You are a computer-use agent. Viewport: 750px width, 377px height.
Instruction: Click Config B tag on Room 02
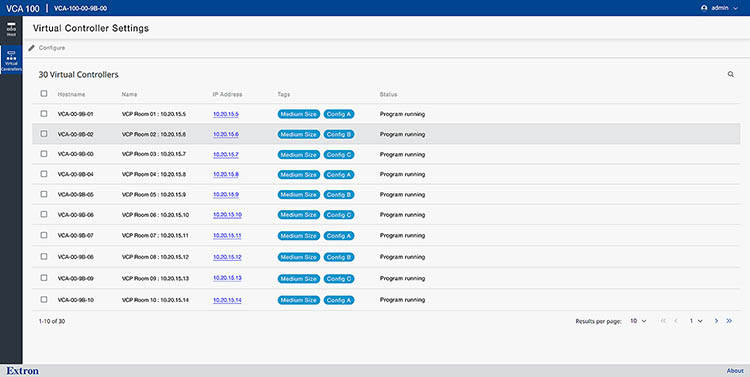coord(339,134)
